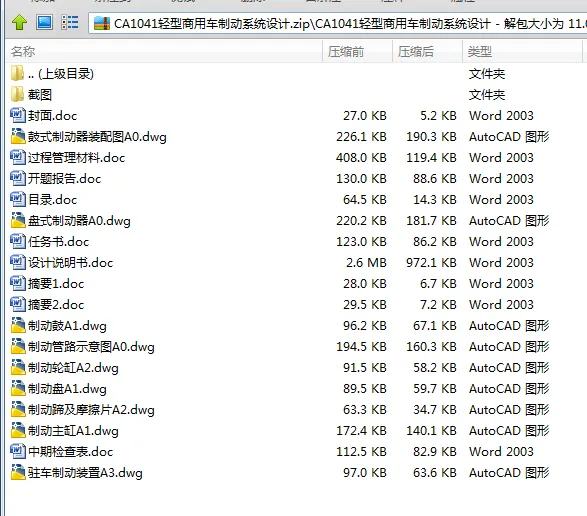Click 140.1 KB compressed size cell
This screenshot has height=516, width=587.
coord(431,430)
